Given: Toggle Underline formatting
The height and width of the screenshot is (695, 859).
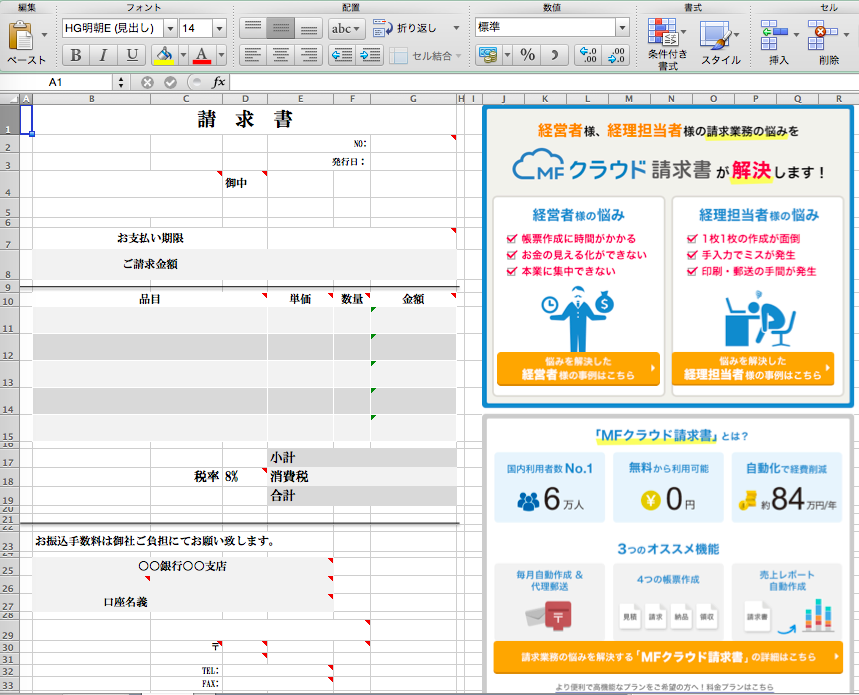Looking at the screenshot, I should pyautogui.click(x=132, y=55).
